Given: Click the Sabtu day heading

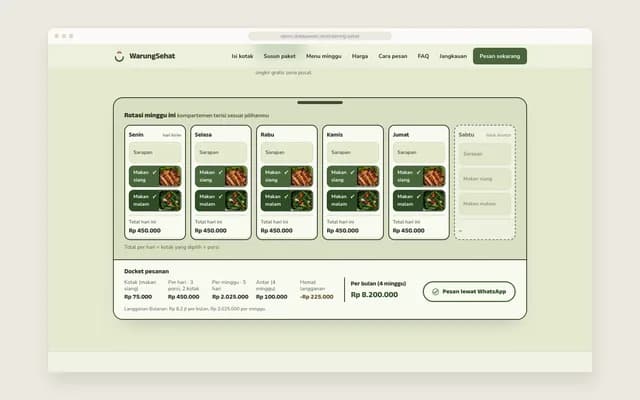Looking at the screenshot, I should tap(466, 134).
